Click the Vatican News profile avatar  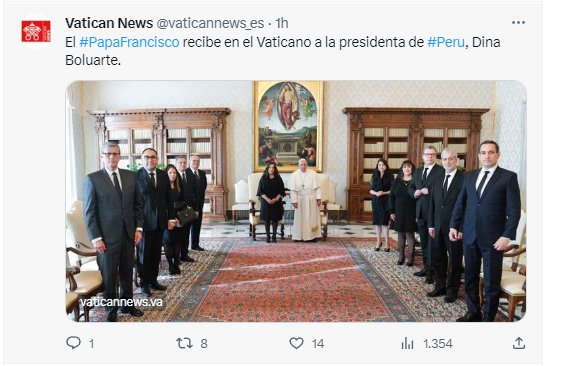[x=36, y=31]
